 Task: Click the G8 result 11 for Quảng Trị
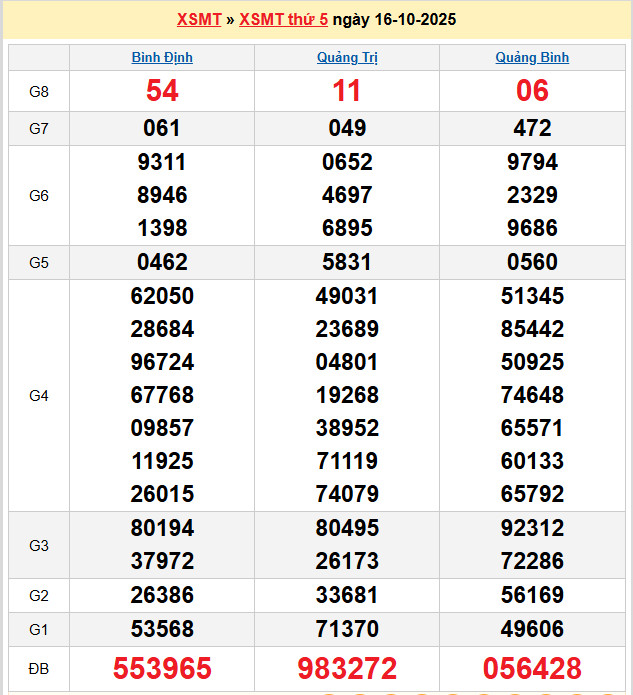click(x=347, y=91)
